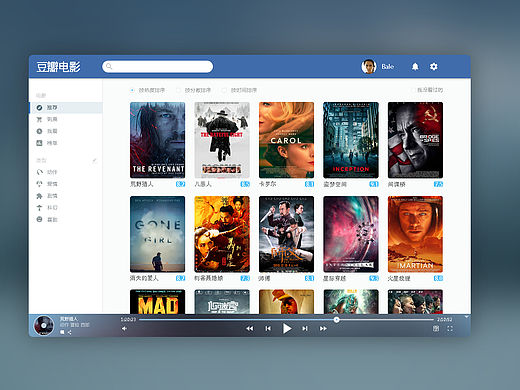The width and height of the screenshot is (520, 390).
Task: Click the small square icon under now-playing title
Action: 62,332
